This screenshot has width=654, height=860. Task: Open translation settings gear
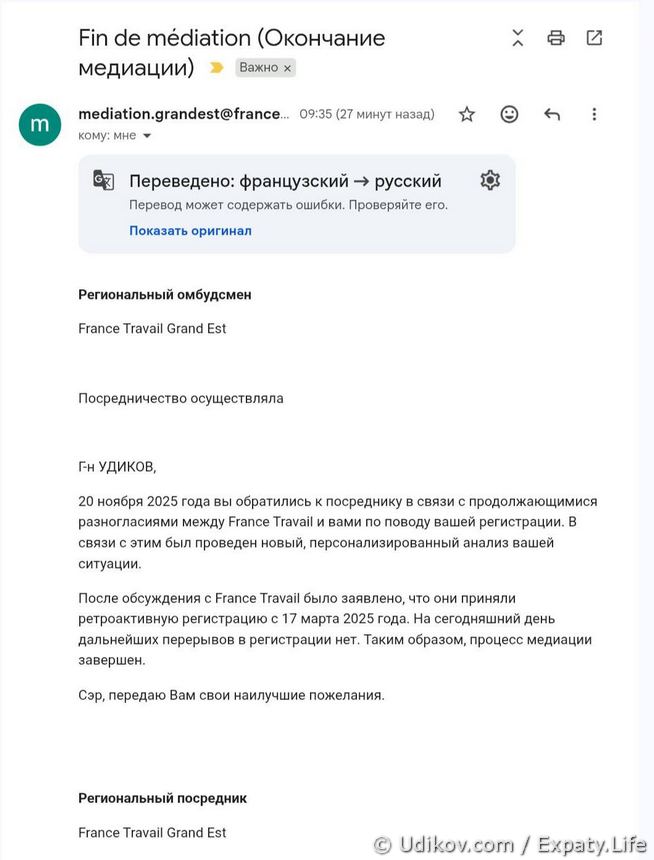coord(489,181)
